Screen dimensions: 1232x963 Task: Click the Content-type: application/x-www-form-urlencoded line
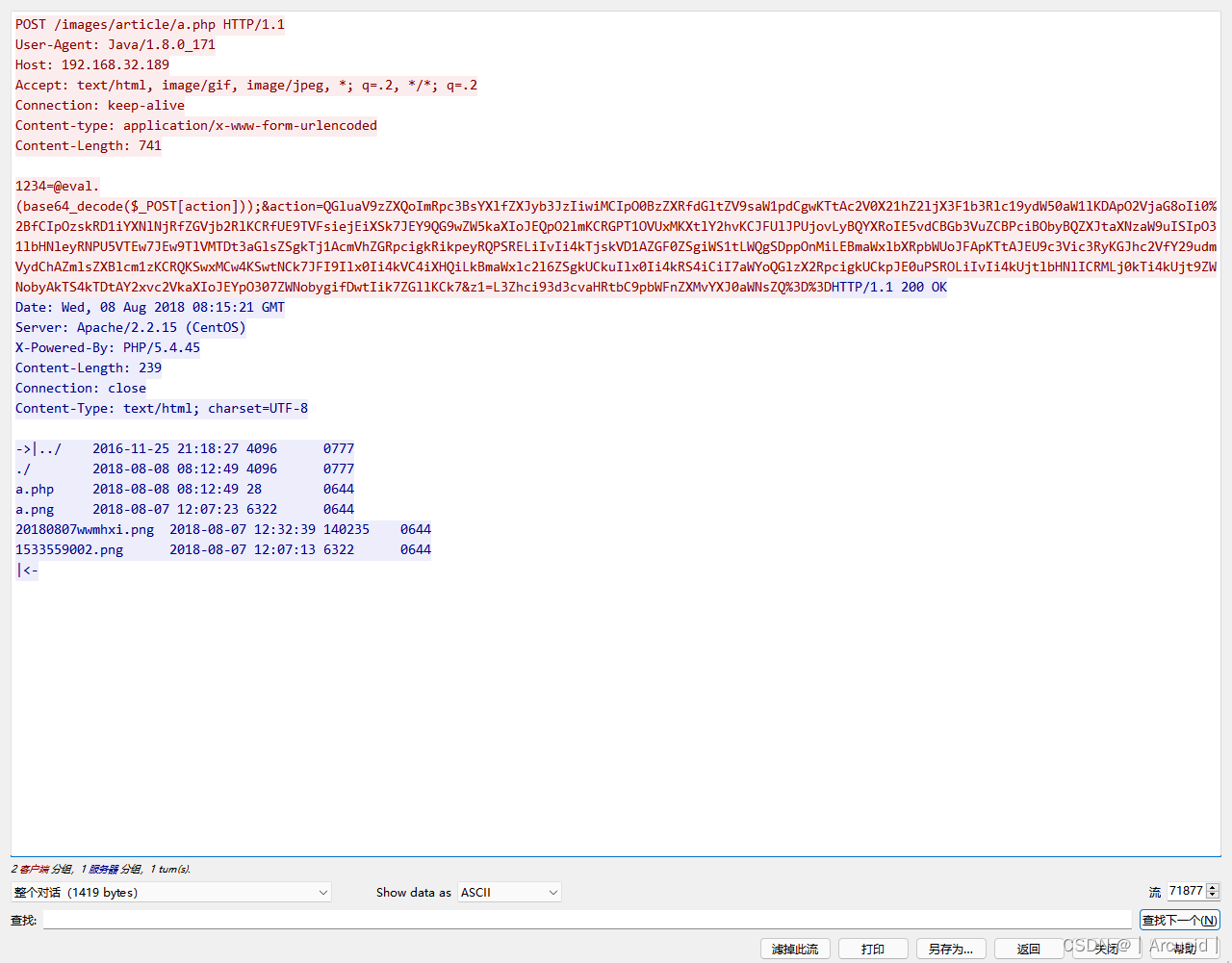[x=196, y=126]
